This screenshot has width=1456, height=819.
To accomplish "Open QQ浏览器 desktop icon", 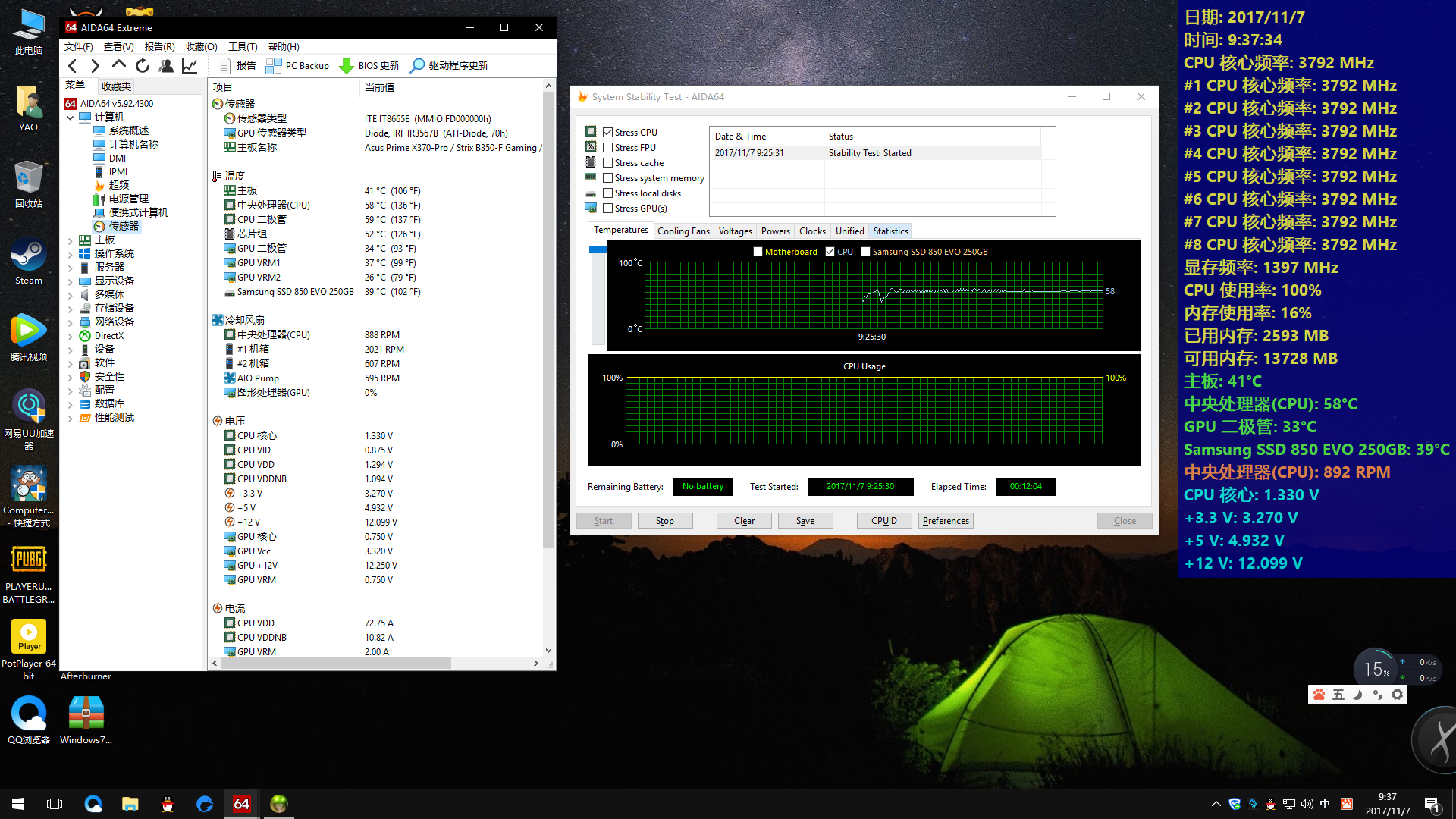I will [x=29, y=720].
